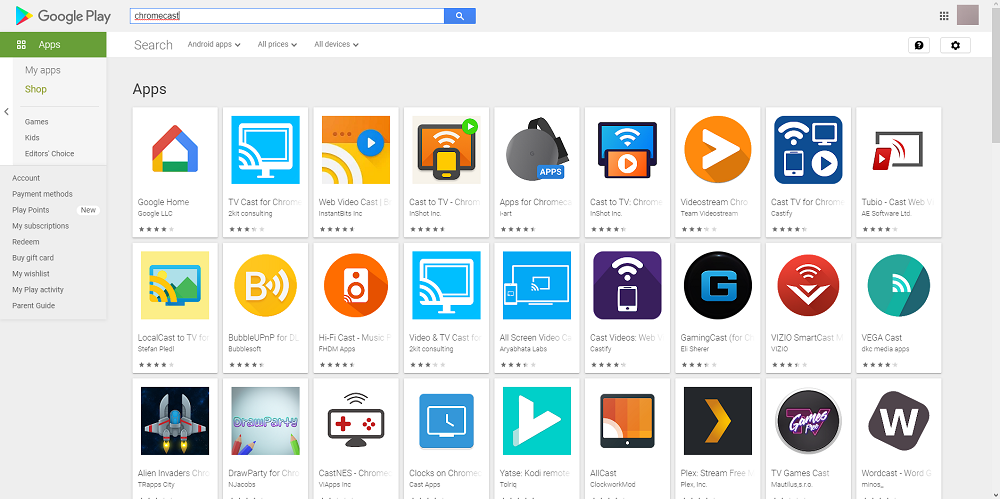Expand the All devices filter dropdown

tap(336, 45)
